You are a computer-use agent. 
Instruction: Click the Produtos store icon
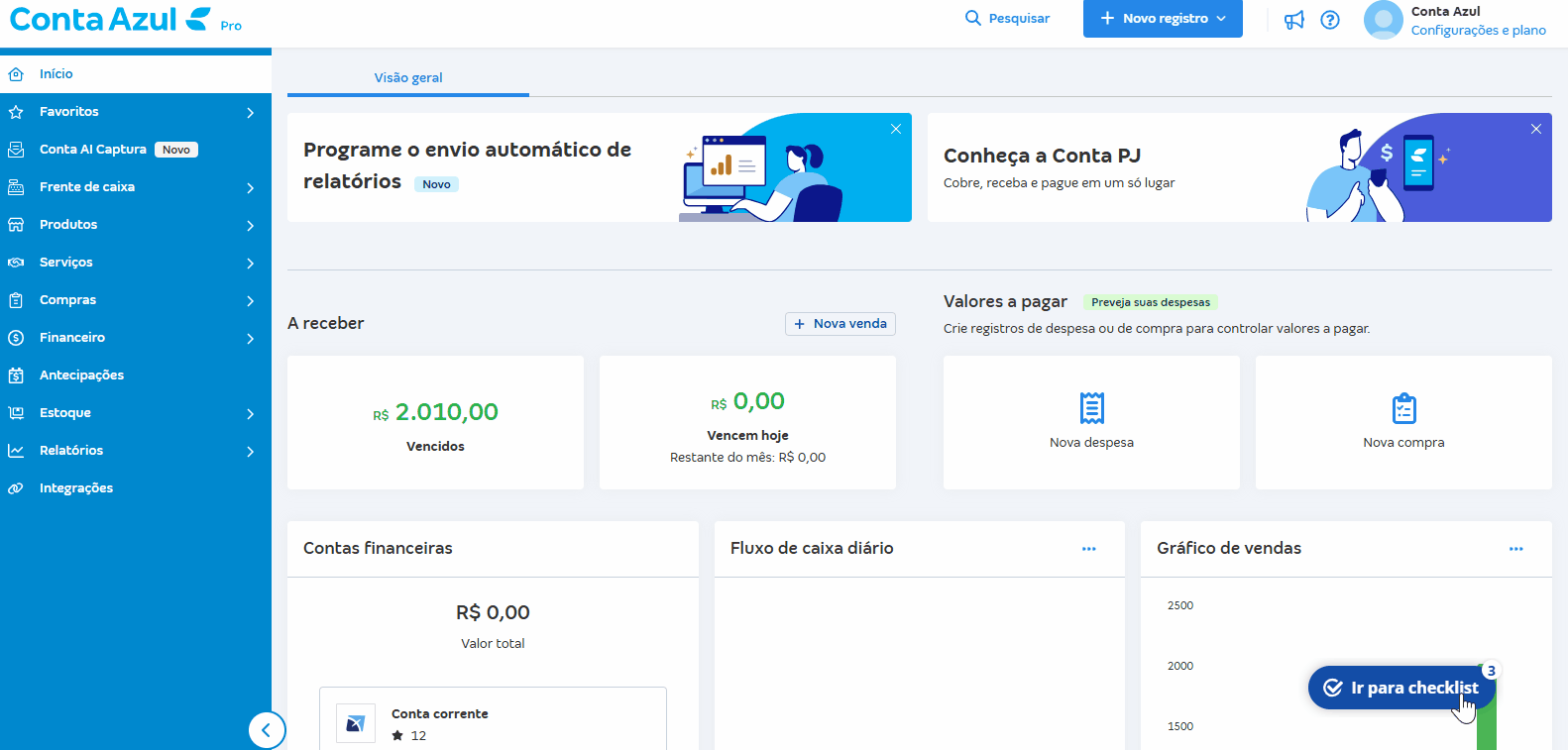click(16, 225)
